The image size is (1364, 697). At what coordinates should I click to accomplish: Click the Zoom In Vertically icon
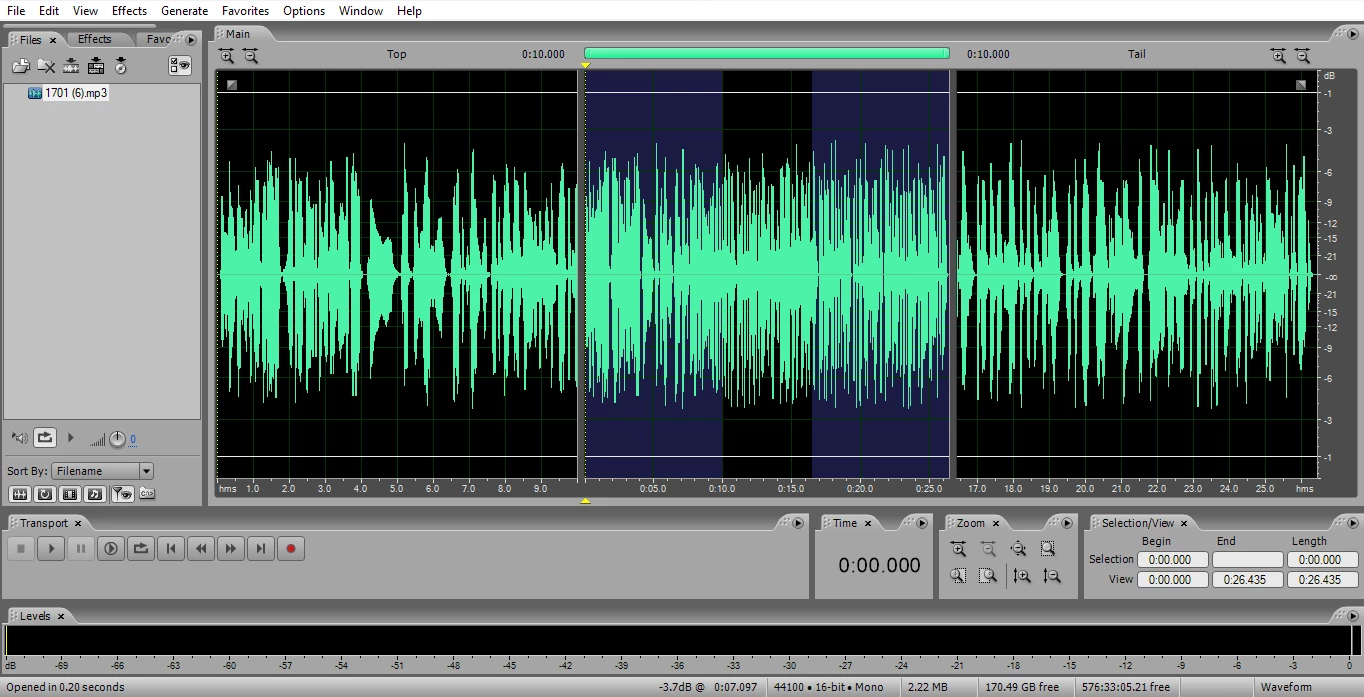click(x=1021, y=576)
